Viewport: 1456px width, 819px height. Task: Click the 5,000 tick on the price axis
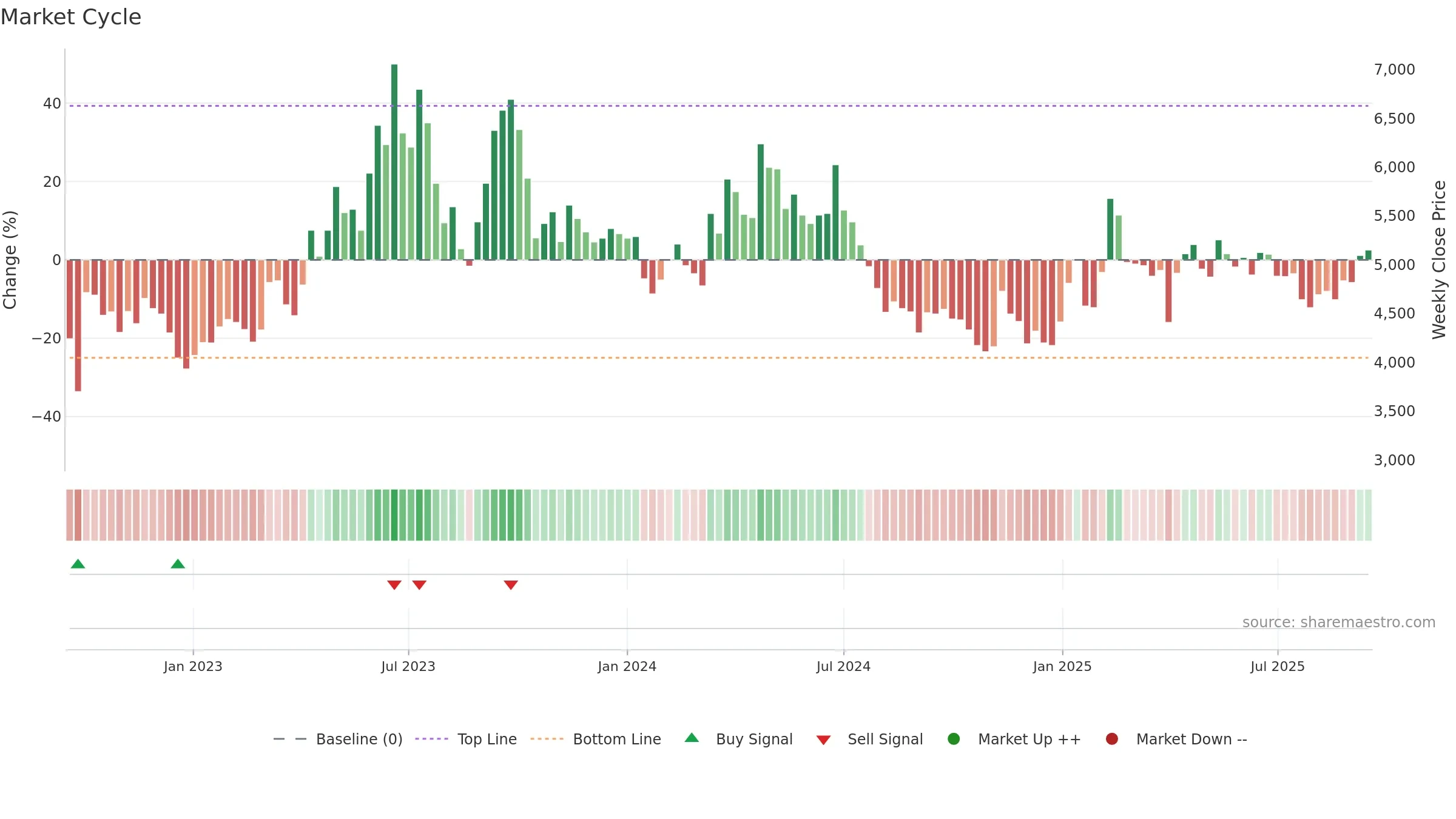coord(1394,265)
